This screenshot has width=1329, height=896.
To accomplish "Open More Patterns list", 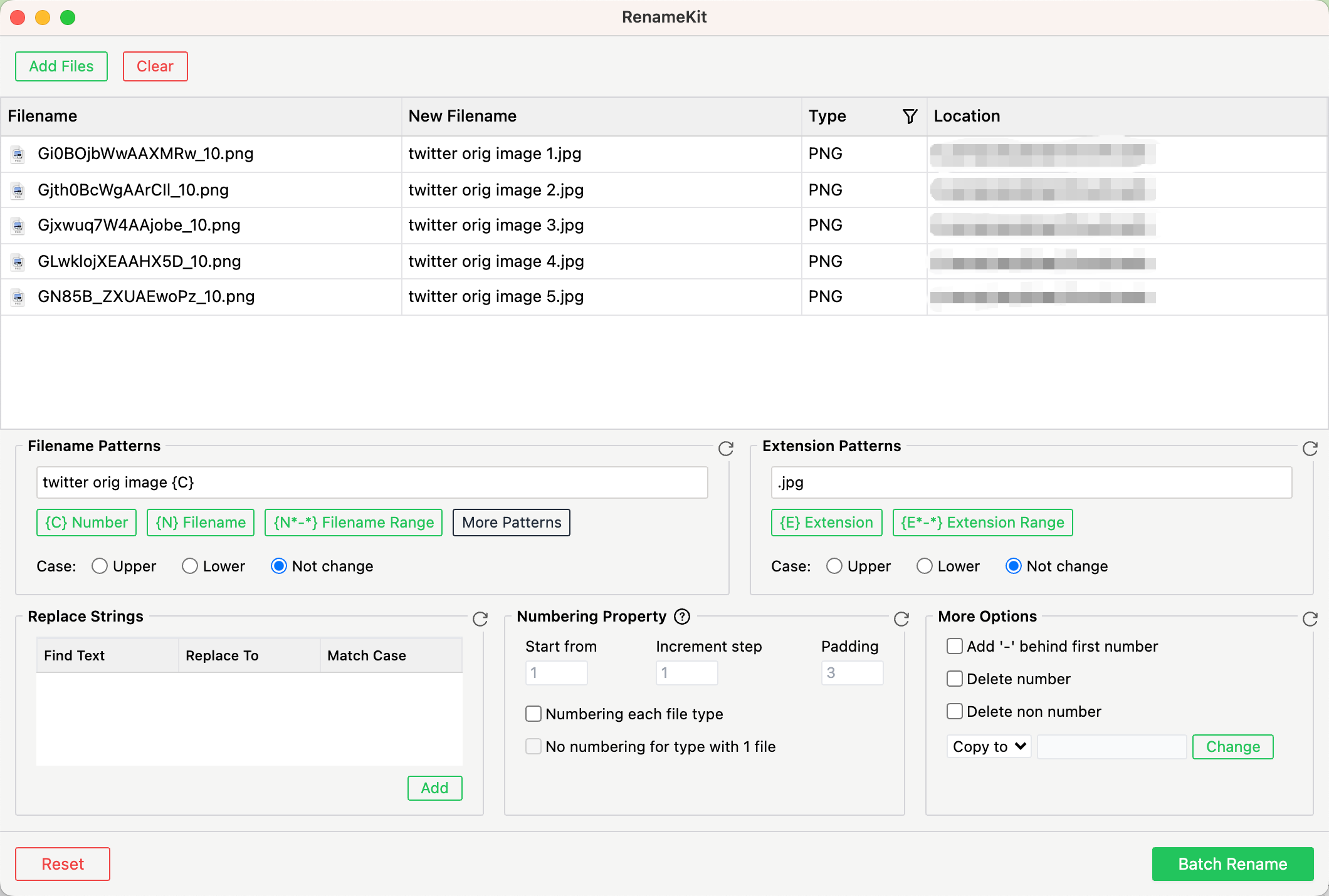I will point(512,523).
